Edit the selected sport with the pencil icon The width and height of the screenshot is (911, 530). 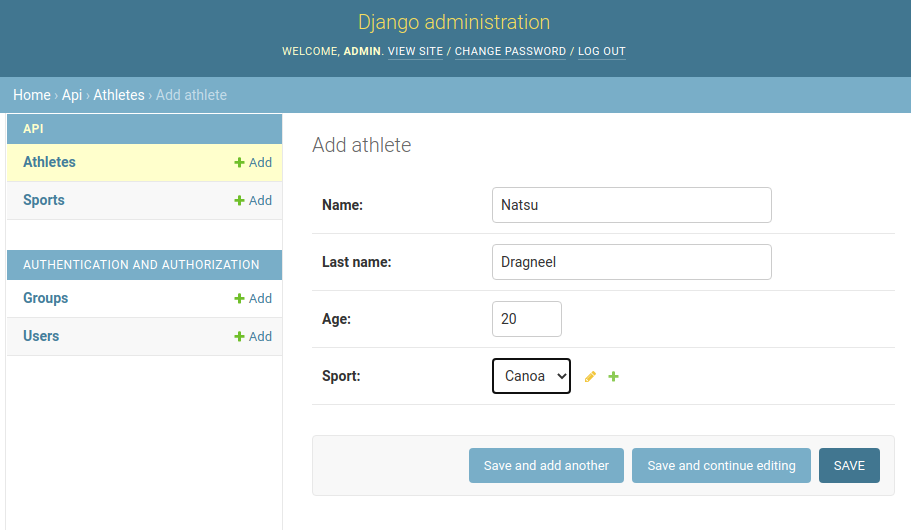pyautogui.click(x=590, y=377)
